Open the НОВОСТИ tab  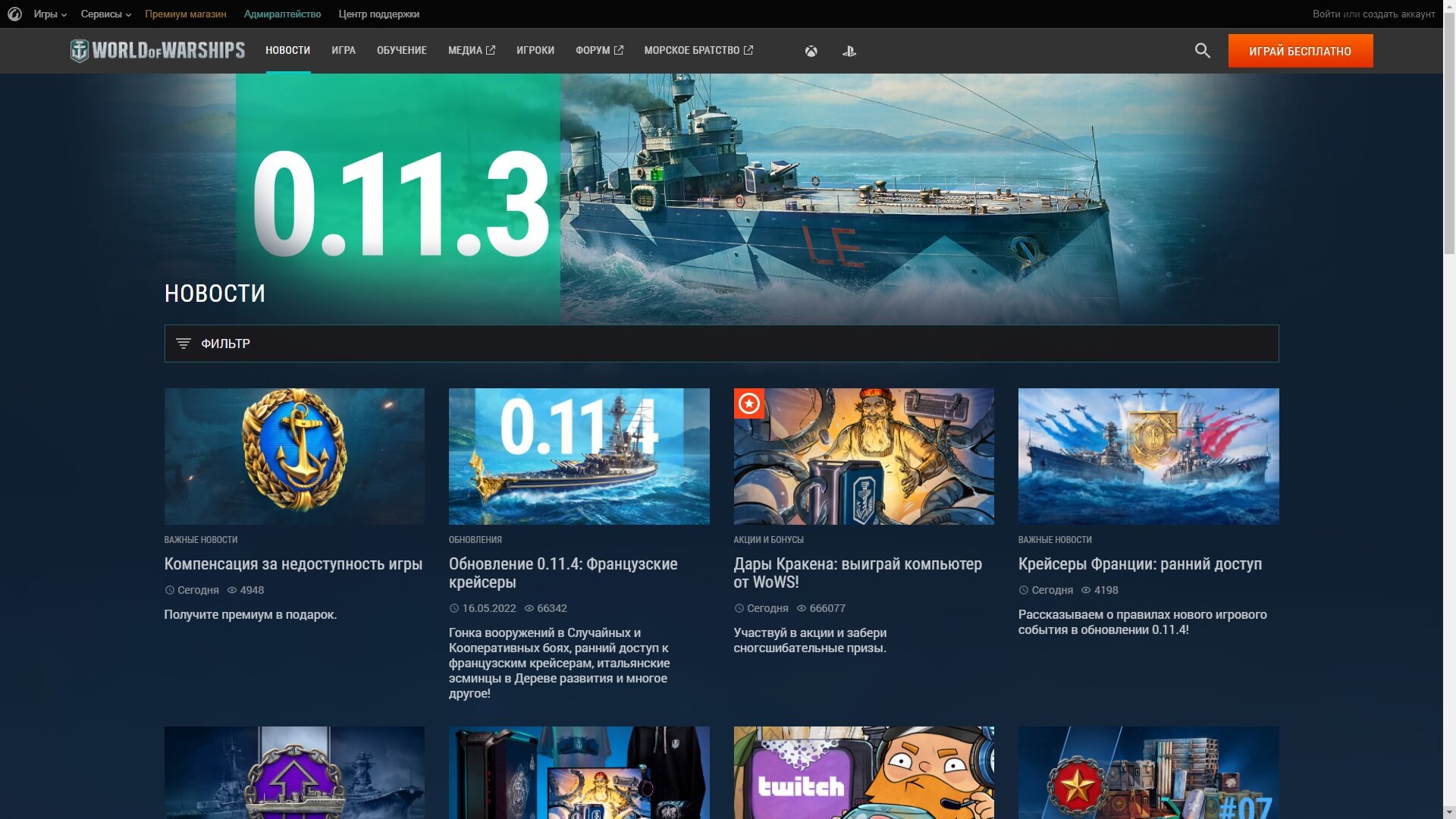(x=287, y=50)
